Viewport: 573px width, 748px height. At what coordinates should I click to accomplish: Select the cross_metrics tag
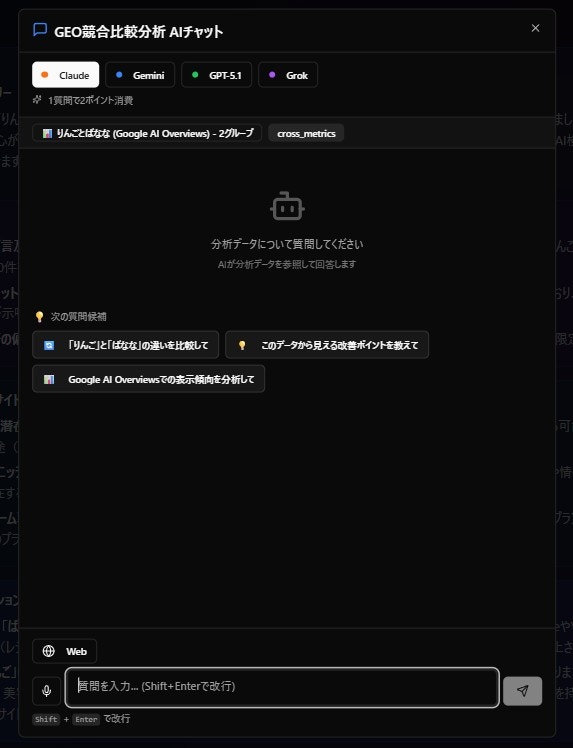(306, 133)
